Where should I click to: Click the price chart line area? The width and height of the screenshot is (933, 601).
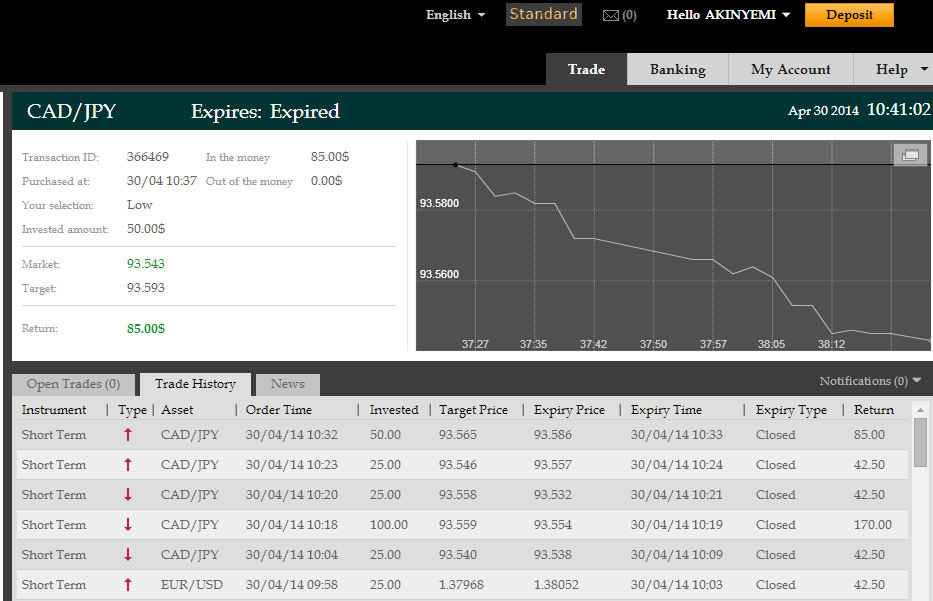(674, 245)
